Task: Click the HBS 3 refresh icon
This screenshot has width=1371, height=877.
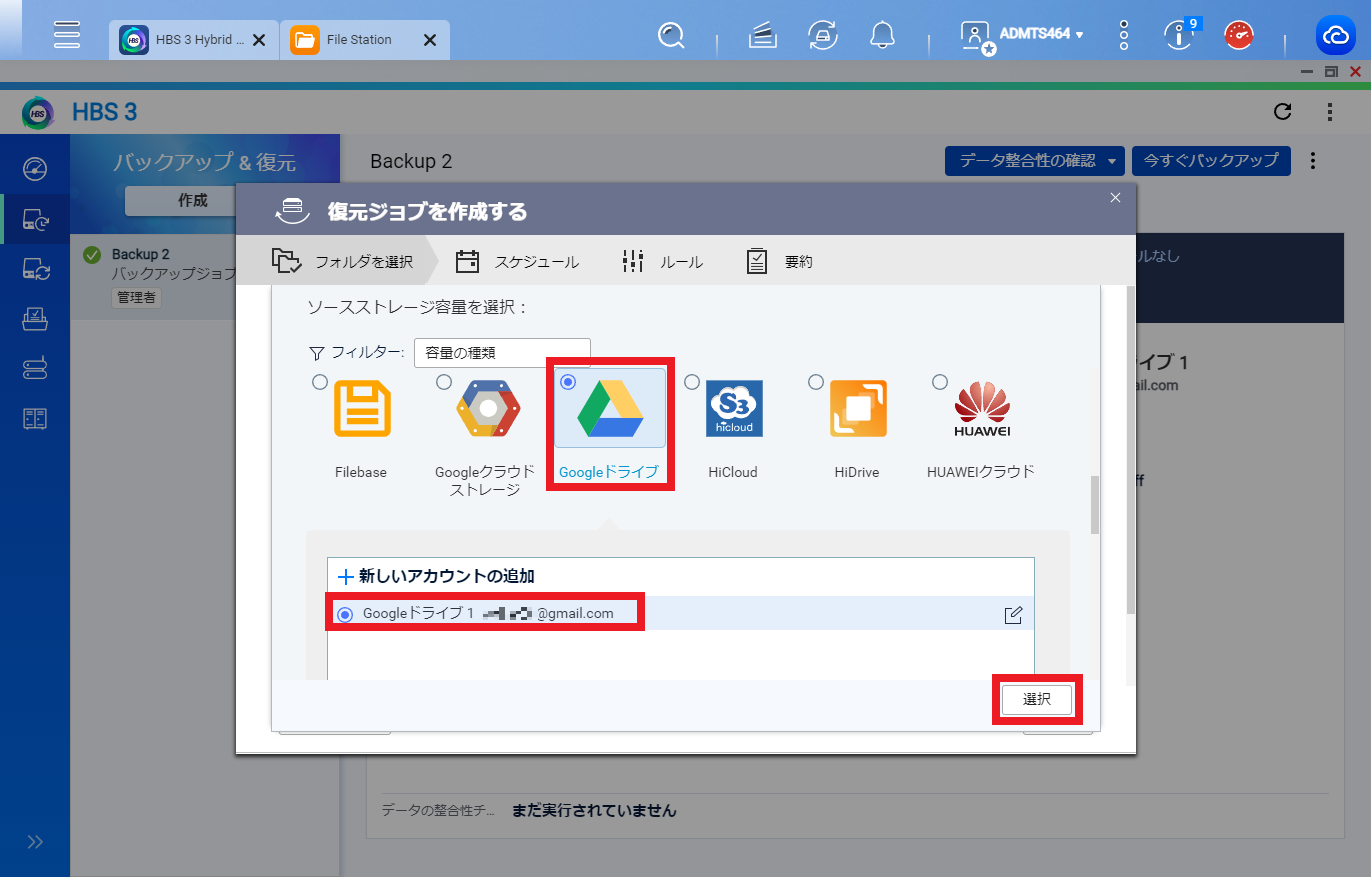Action: click(1283, 111)
